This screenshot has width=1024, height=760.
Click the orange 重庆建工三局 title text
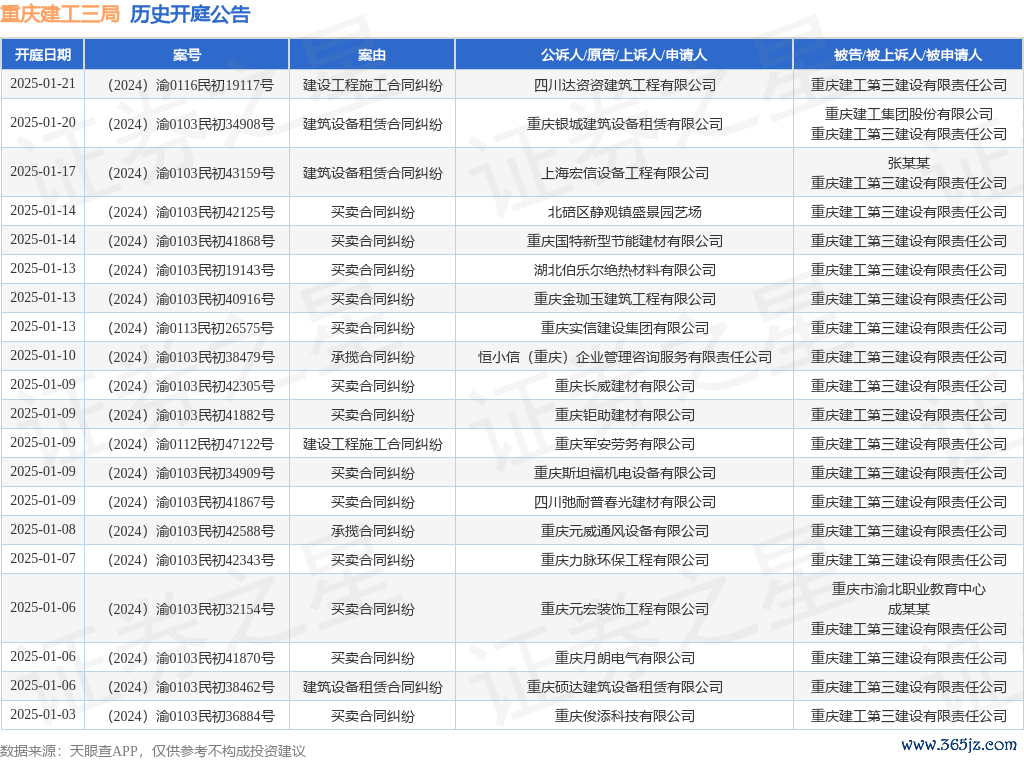coord(59,14)
